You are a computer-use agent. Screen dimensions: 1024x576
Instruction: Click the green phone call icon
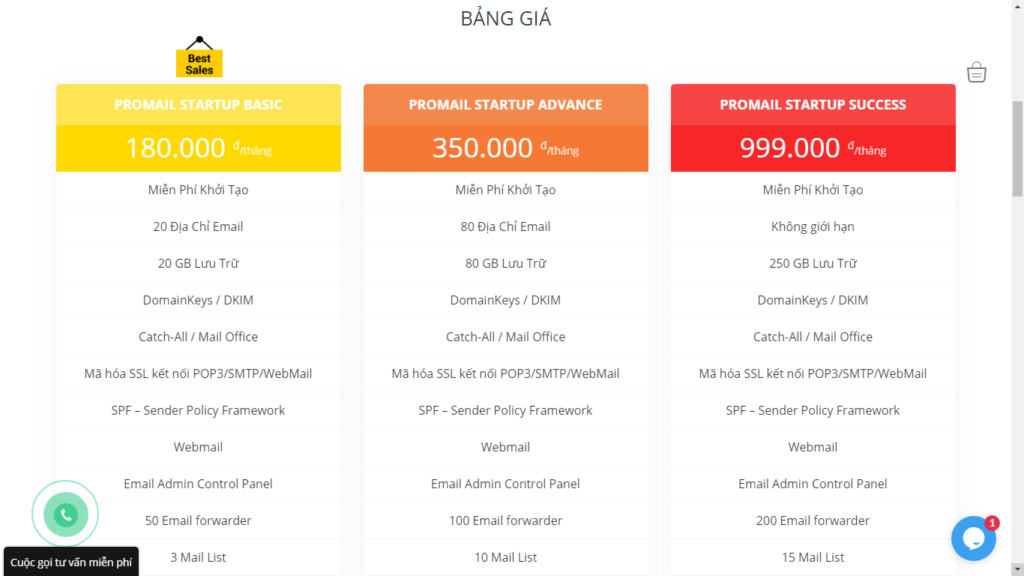point(65,515)
